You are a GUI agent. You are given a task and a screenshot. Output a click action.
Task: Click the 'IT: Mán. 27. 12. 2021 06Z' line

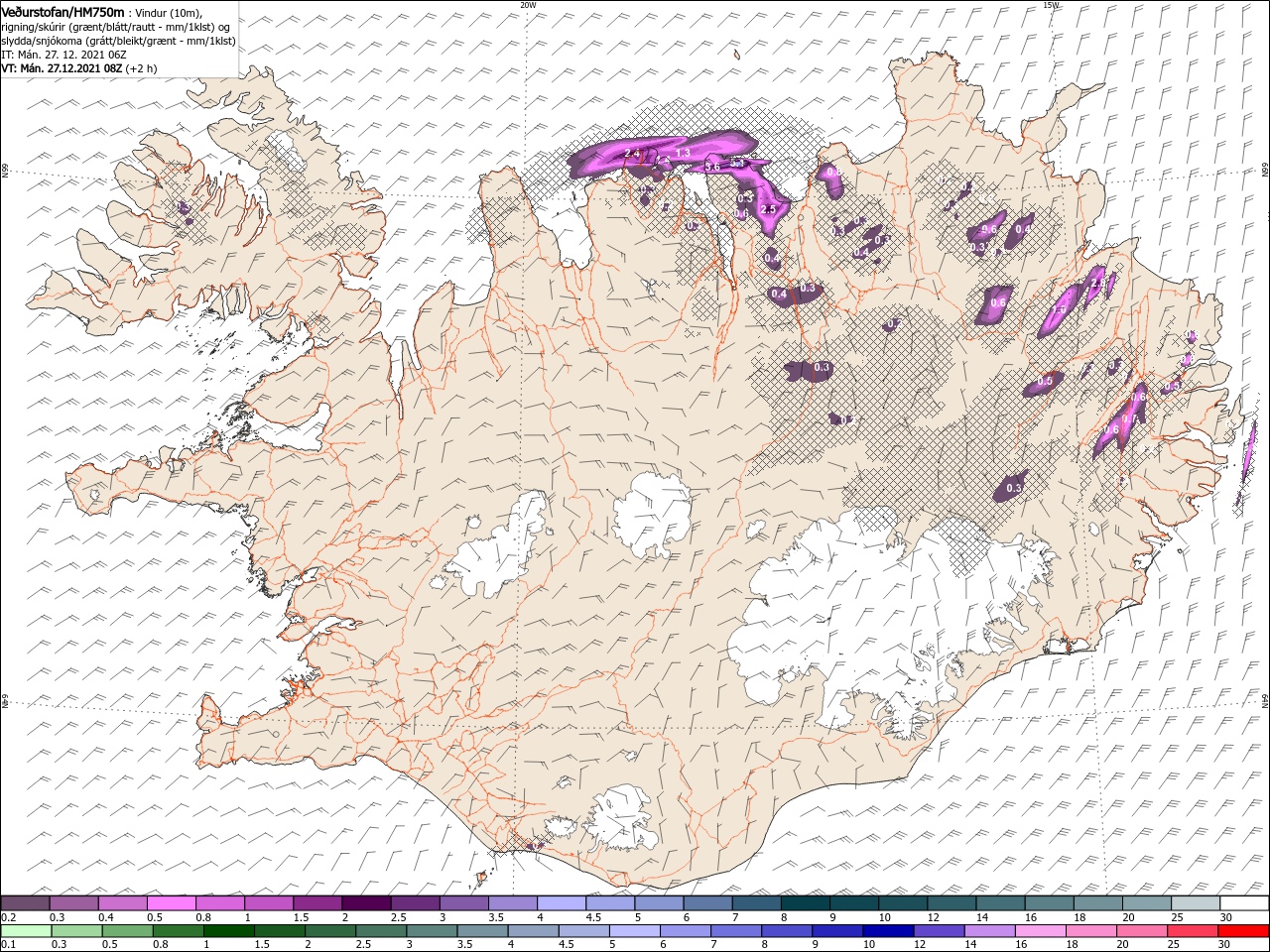[x=62, y=55]
